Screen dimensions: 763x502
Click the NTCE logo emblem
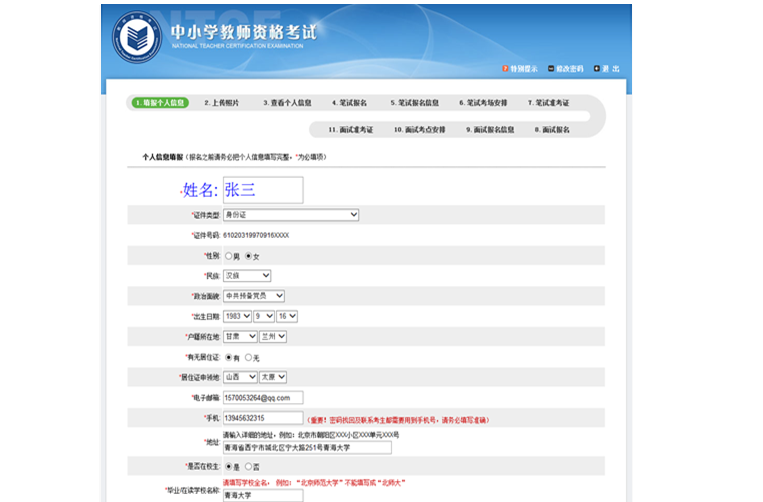(x=139, y=38)
